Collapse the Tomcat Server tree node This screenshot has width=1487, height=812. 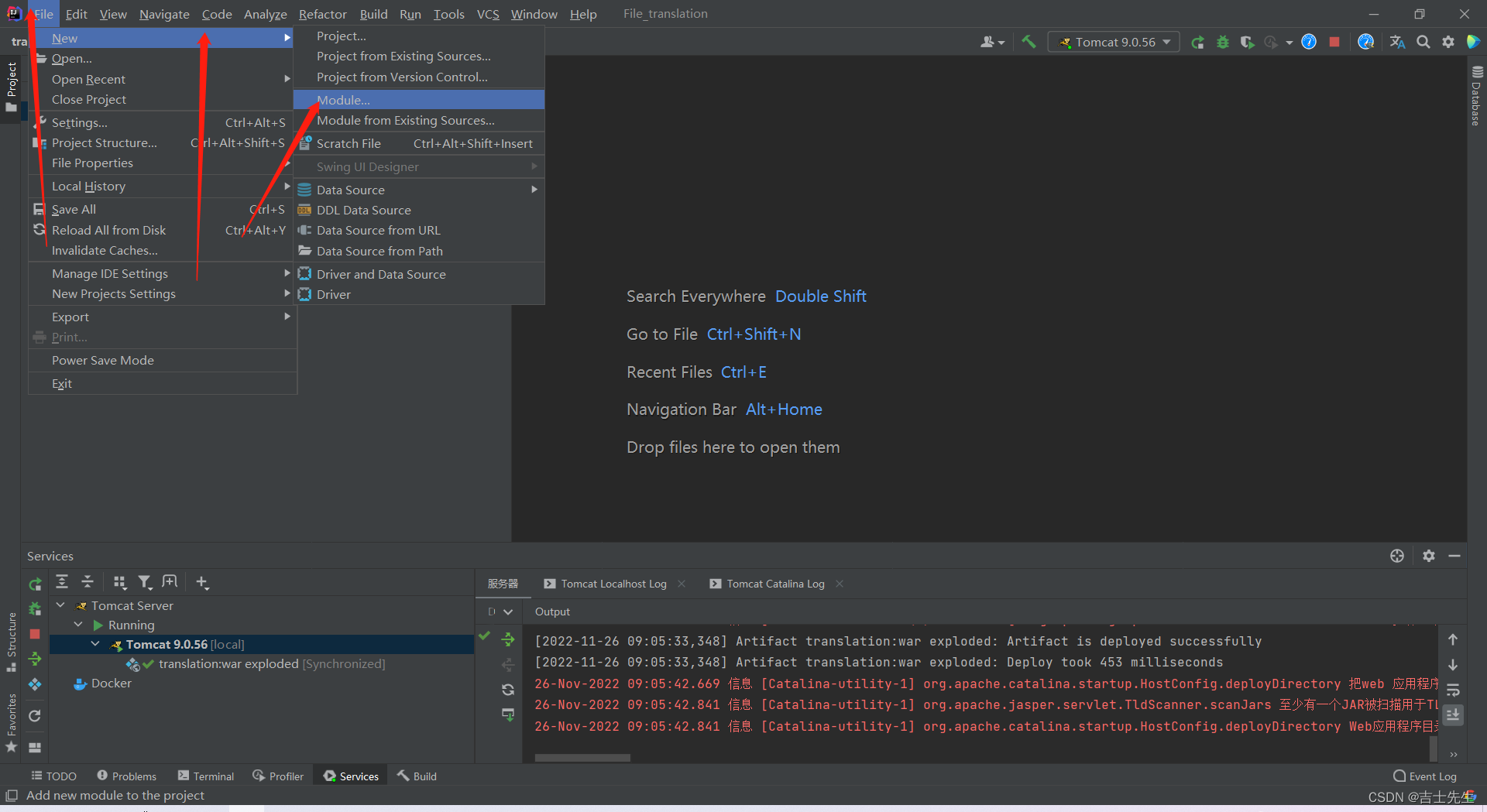(60, 605)
